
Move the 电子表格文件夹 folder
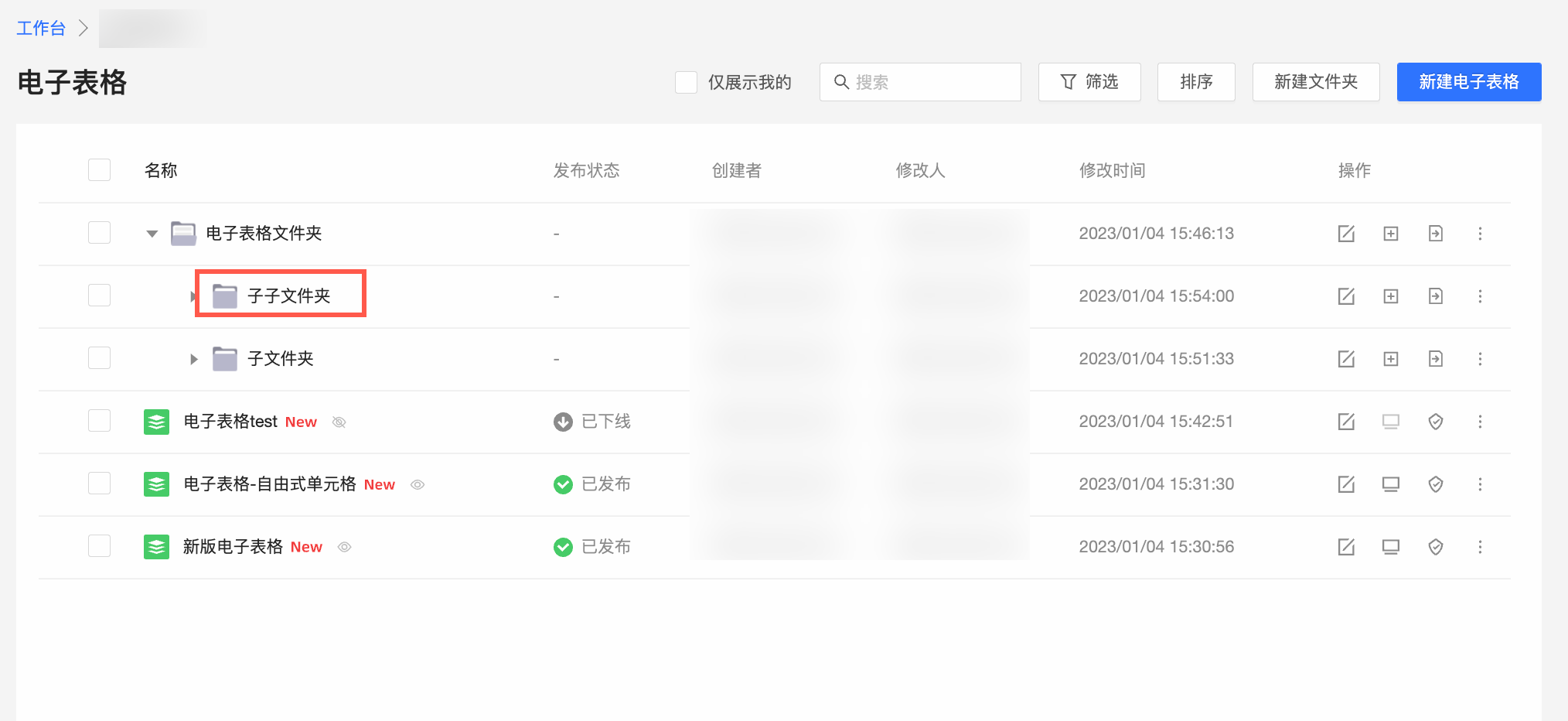pyautogui.click(x=1436, y=234)
